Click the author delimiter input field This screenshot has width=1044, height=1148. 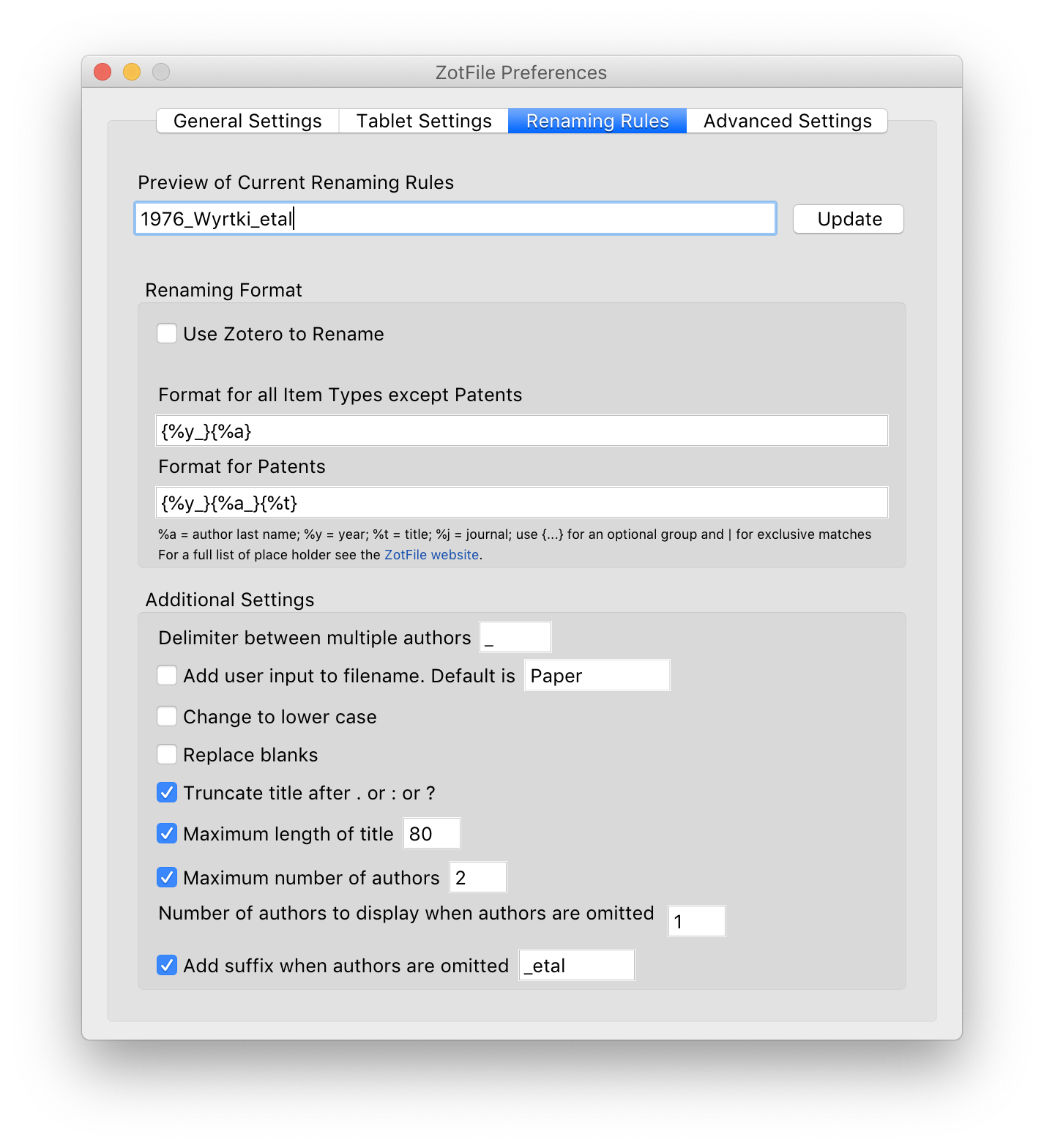(x=515, y=637)
